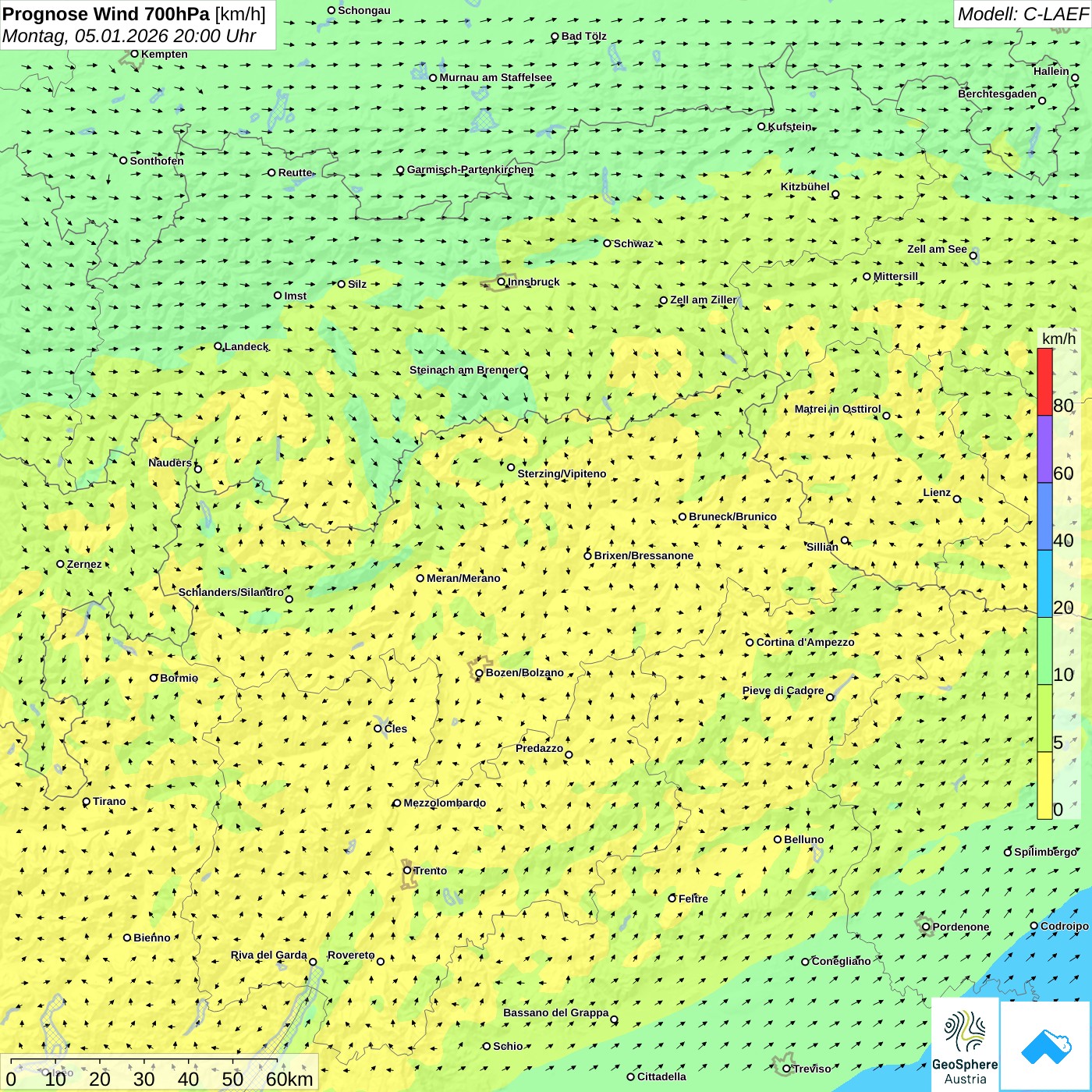1092x1092 pixels.
Task: Click the 'Mittersill' label
Action: click(x=895, y=276)
